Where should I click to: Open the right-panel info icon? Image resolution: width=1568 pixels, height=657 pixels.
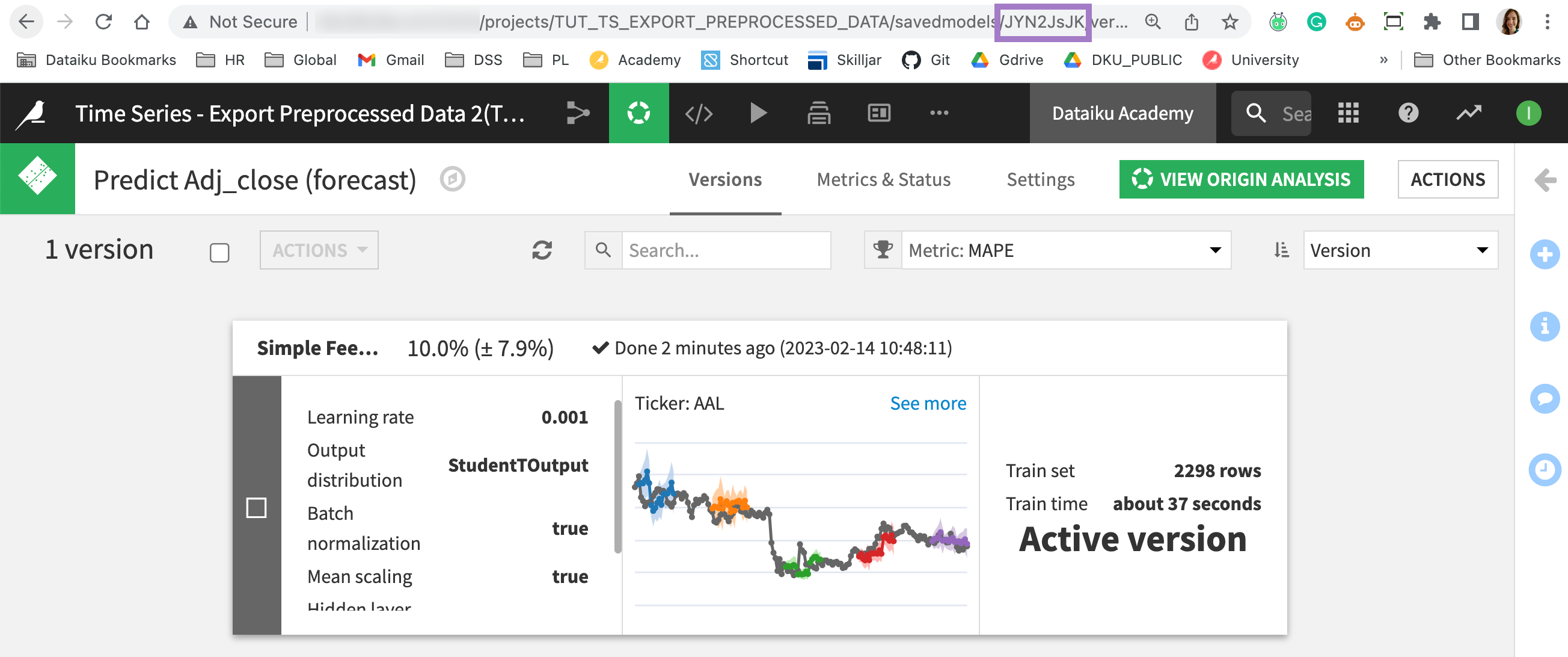pos(1545,326)
